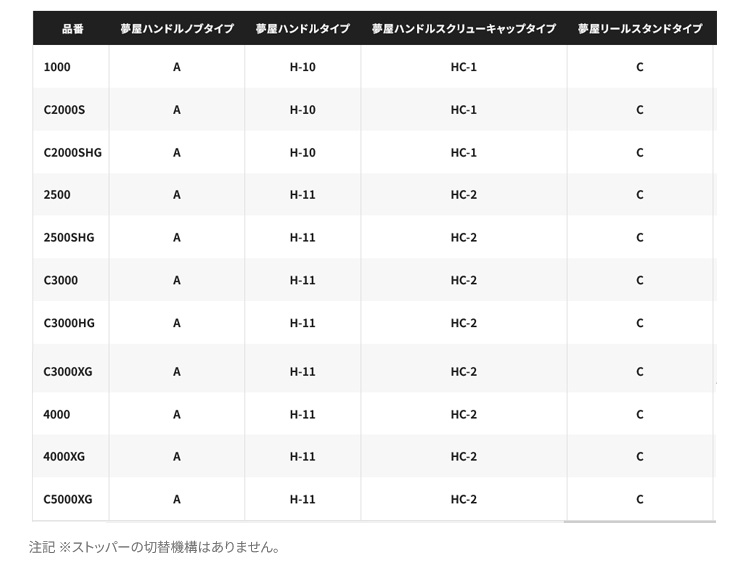The image size is (740, 584).
Task: Click H-11 in the 4000 row
Action: click(303, 415)
